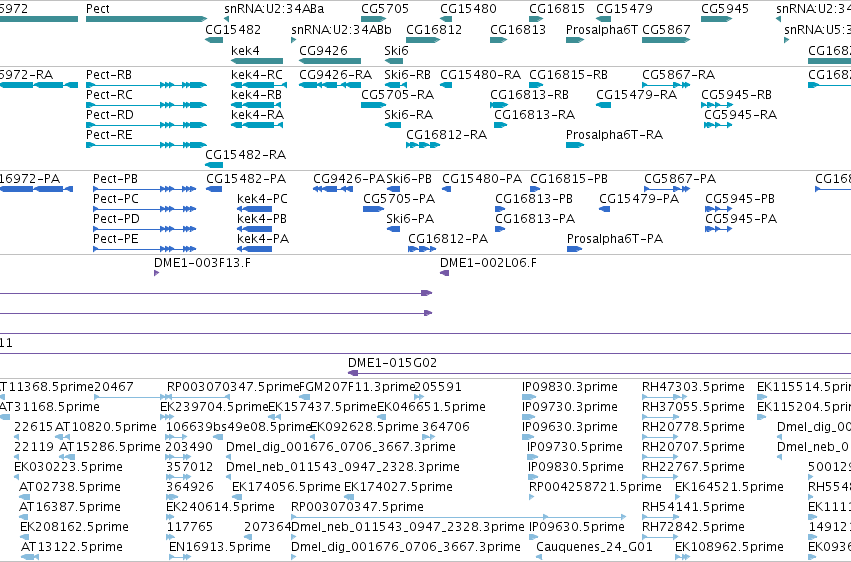This screenshot has width=851, height=562.
Task: Open the snRNA:U2:34ABb gene label
Action: 341,29
